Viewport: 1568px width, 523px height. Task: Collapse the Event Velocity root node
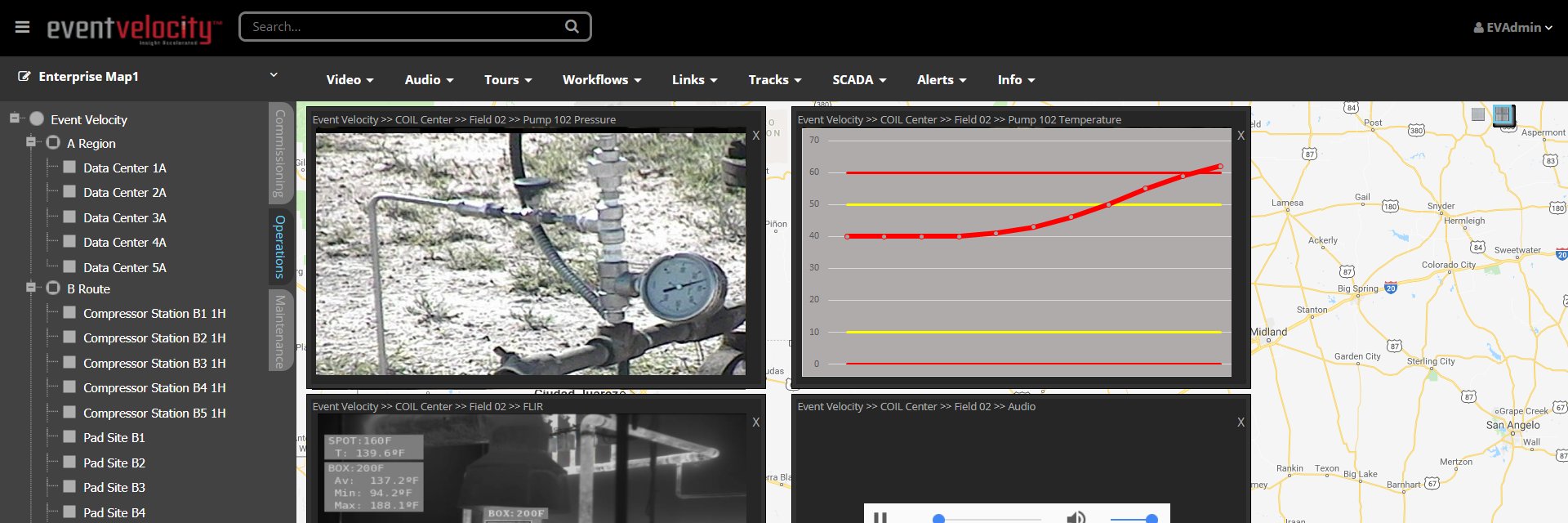coord(14,118)
